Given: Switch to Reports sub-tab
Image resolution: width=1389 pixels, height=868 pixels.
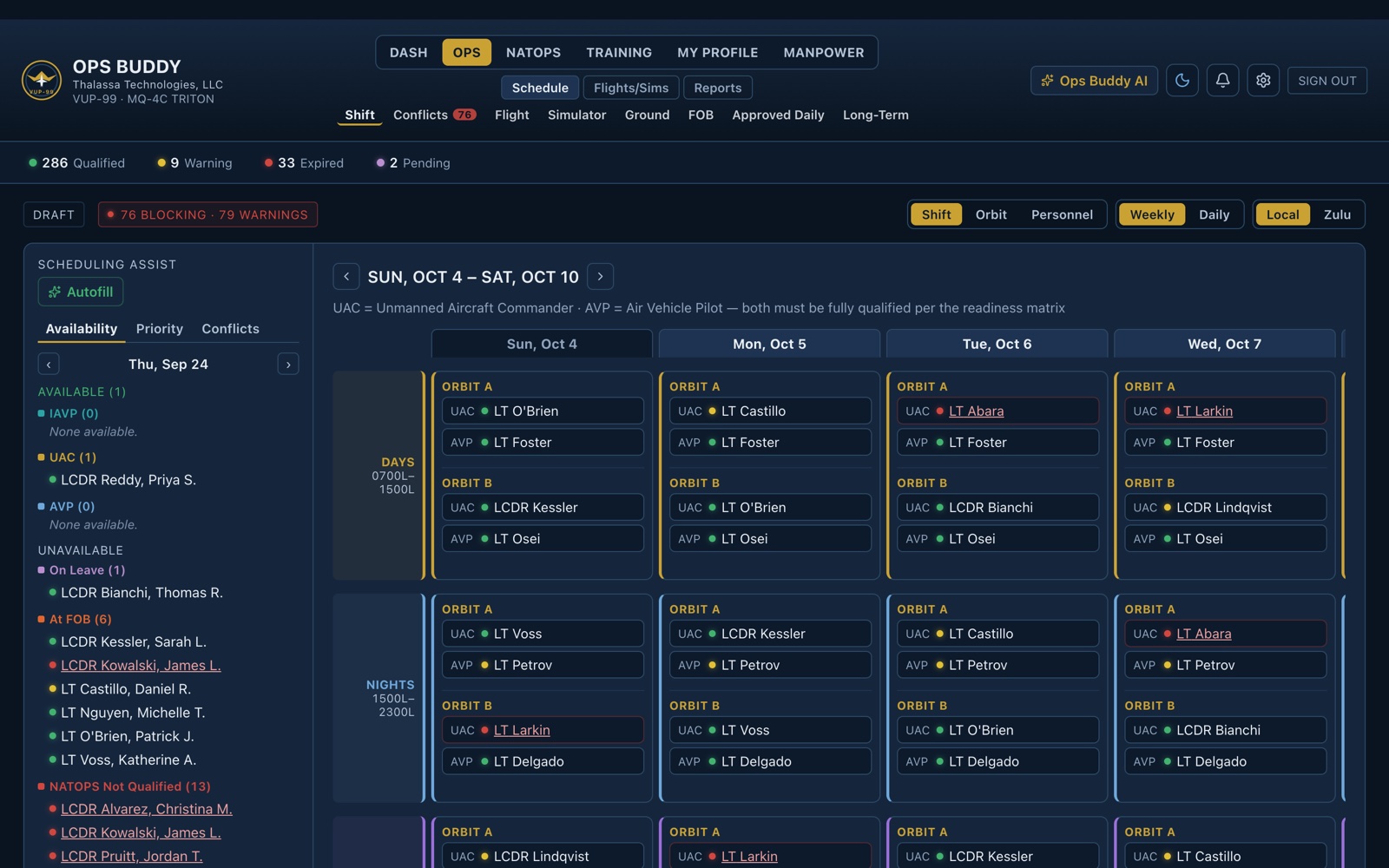Looking at the screenshot, I should point(718,88).
